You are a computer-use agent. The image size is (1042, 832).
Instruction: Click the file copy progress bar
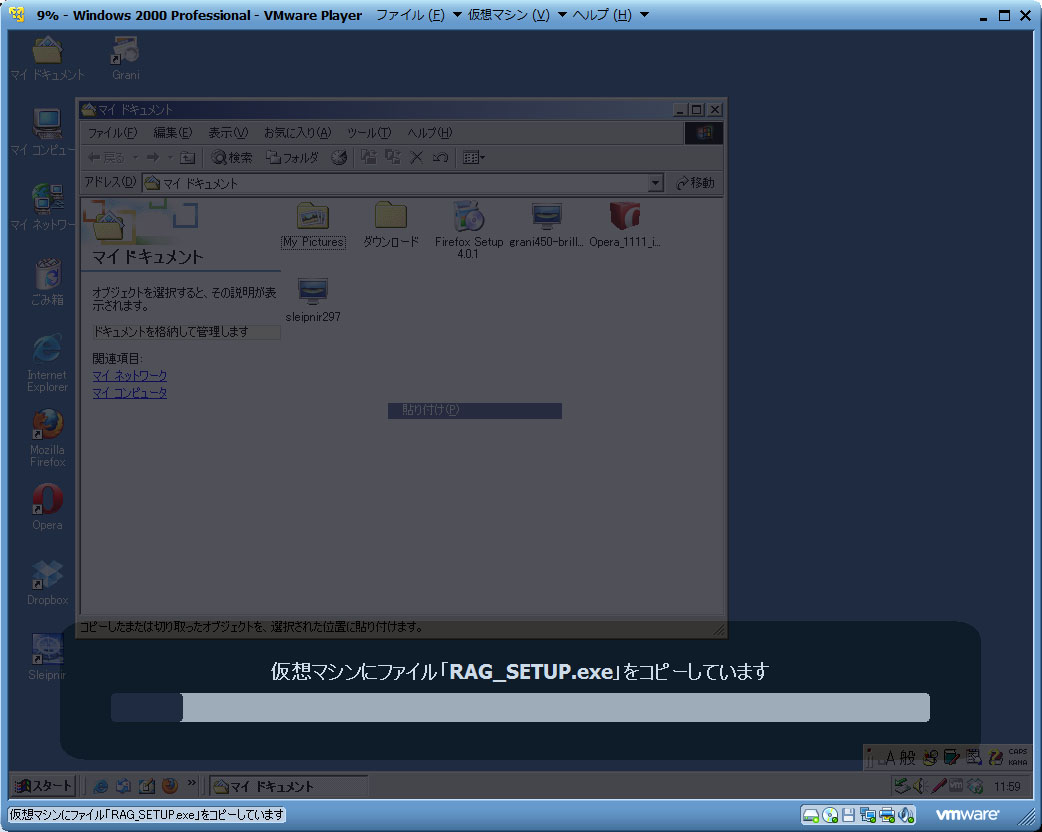520,708
